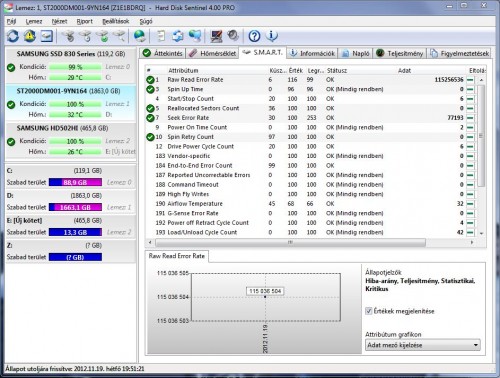
Task: Select the SAMSUNG SSD 830 Series disk
Action: coord(71,65)
